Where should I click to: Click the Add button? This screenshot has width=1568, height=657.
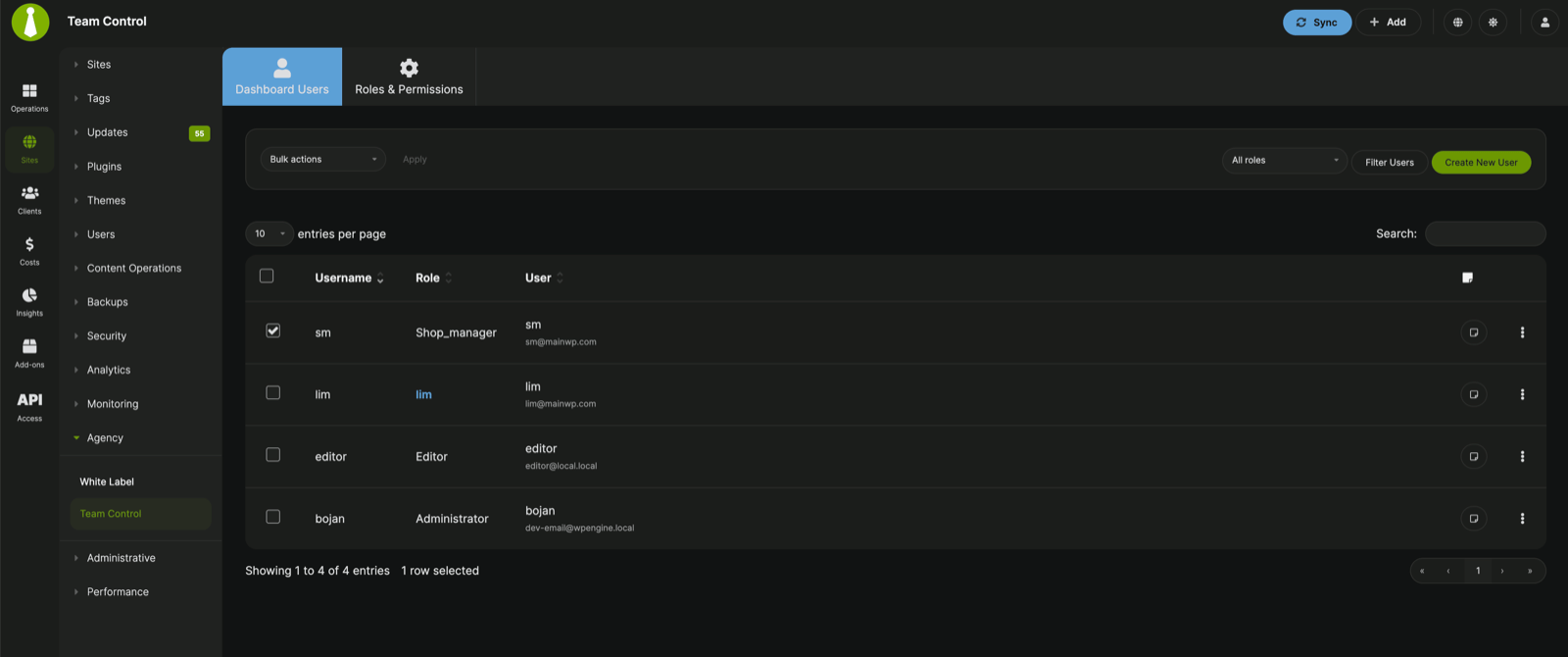point(1388,23)
